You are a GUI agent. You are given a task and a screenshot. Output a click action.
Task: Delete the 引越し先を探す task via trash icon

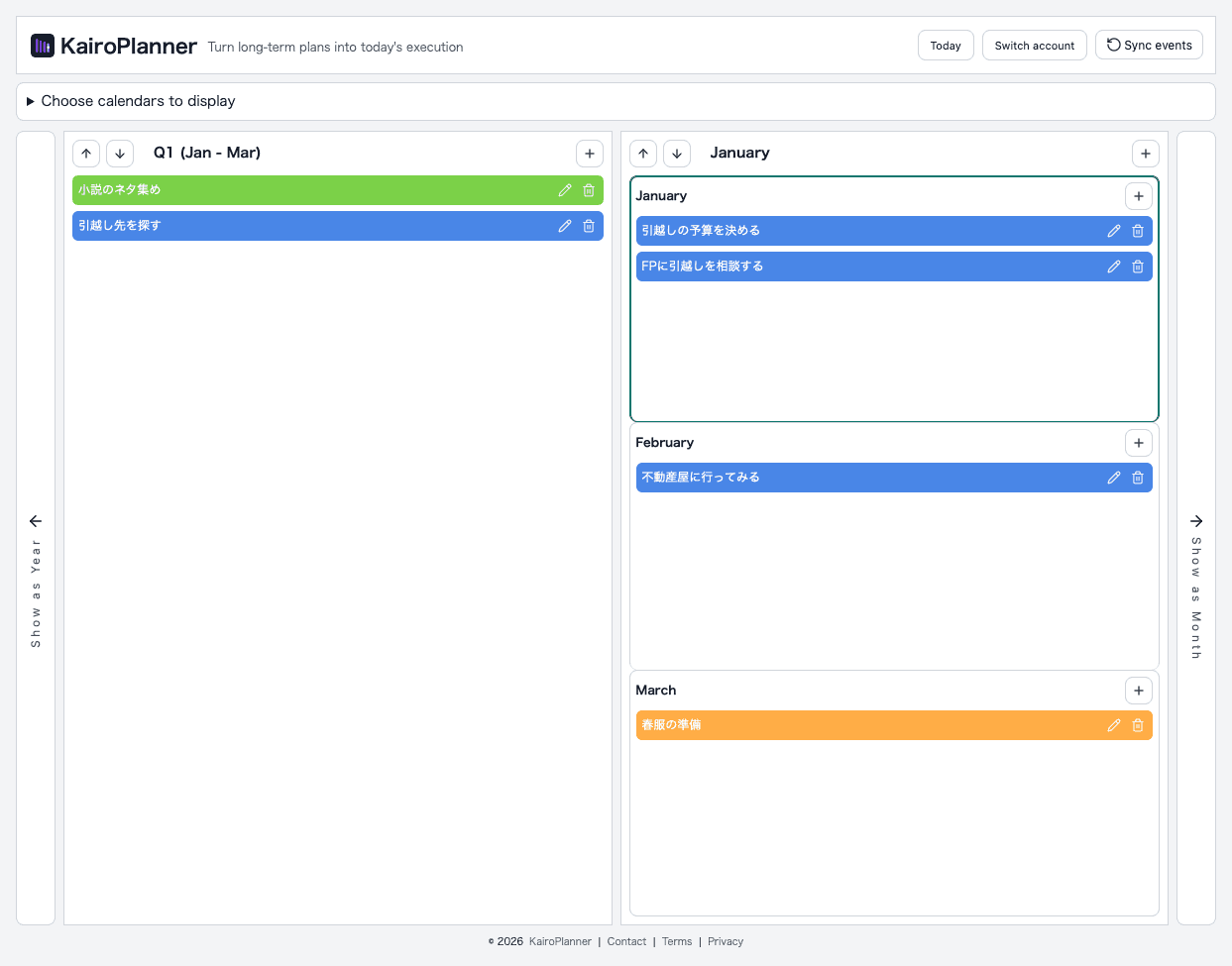[589, 226]
